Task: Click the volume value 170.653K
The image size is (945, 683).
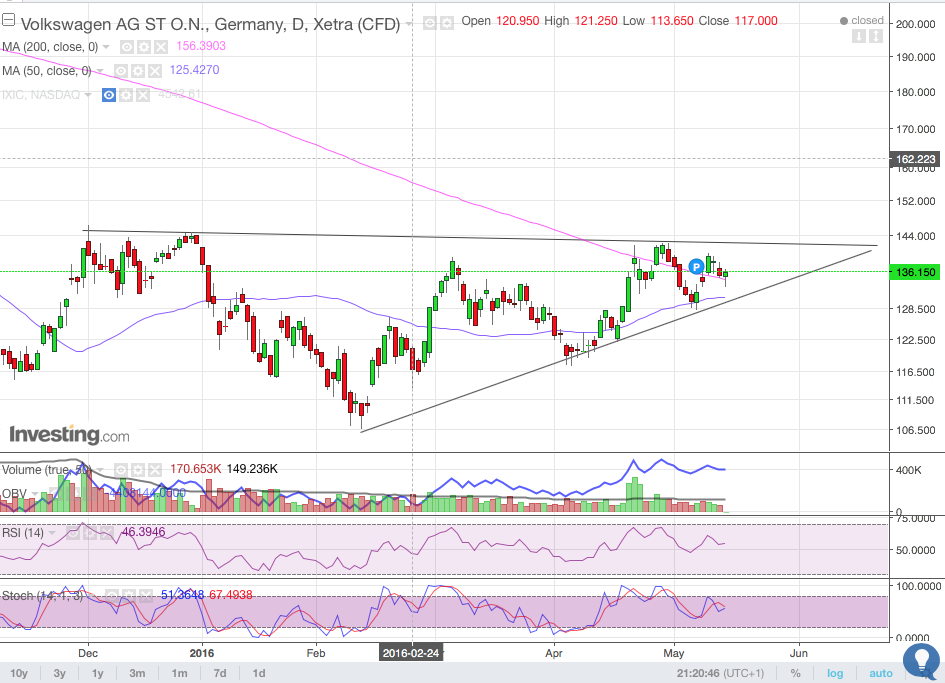Action: pyautogui.click(x=195, y=469)
